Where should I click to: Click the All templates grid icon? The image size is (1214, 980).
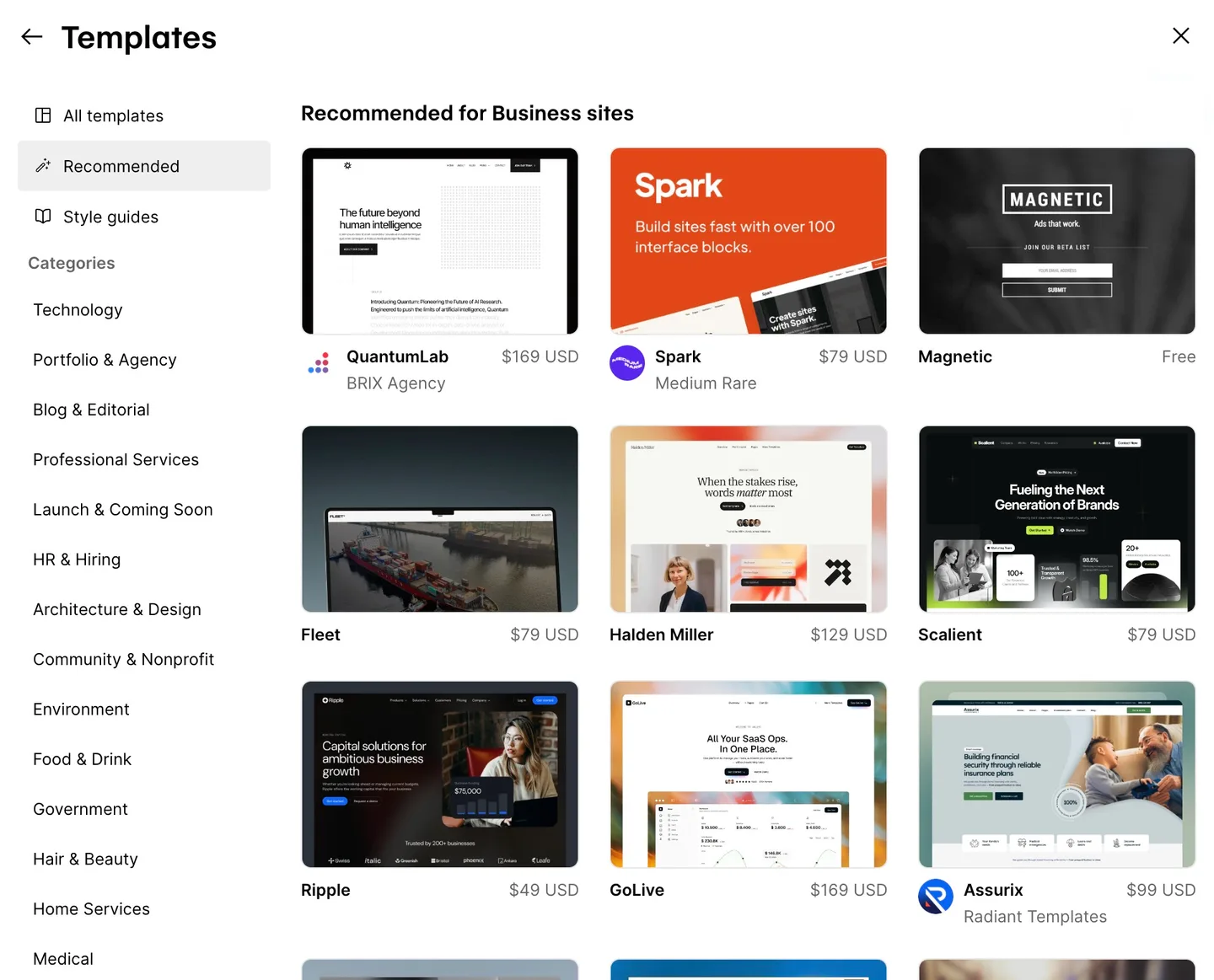point(43,115)
